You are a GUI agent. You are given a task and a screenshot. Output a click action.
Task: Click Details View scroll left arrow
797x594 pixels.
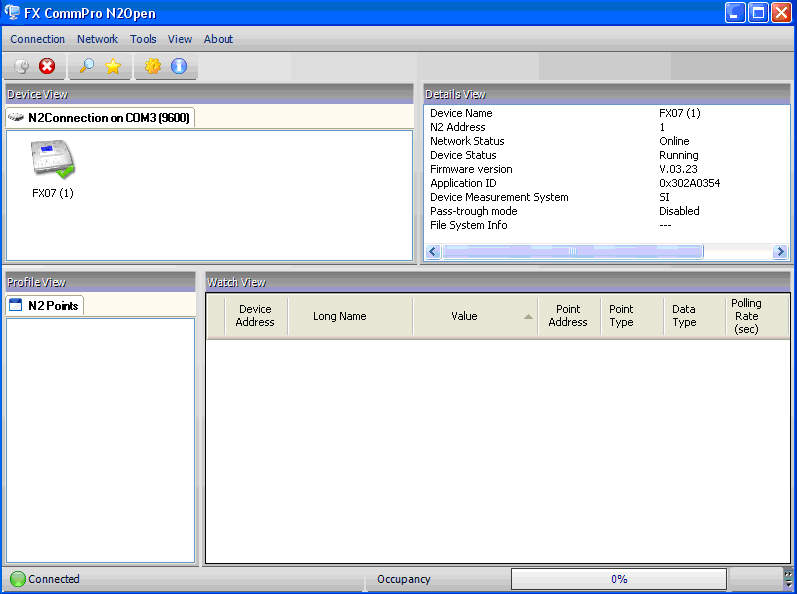(433, 251)
